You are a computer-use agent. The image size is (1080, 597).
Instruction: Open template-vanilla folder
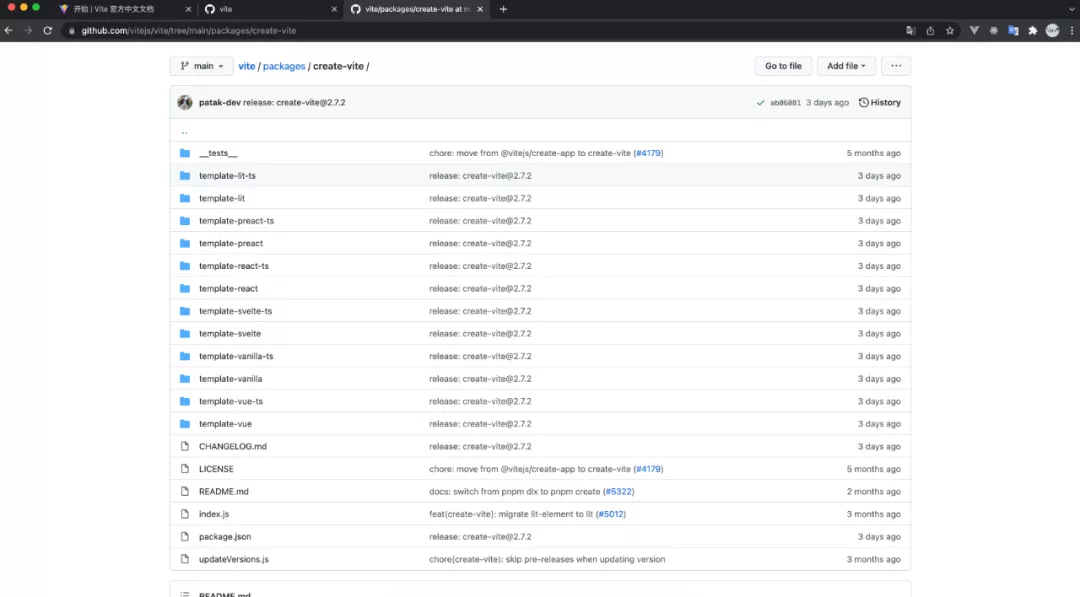click(231, 379)
